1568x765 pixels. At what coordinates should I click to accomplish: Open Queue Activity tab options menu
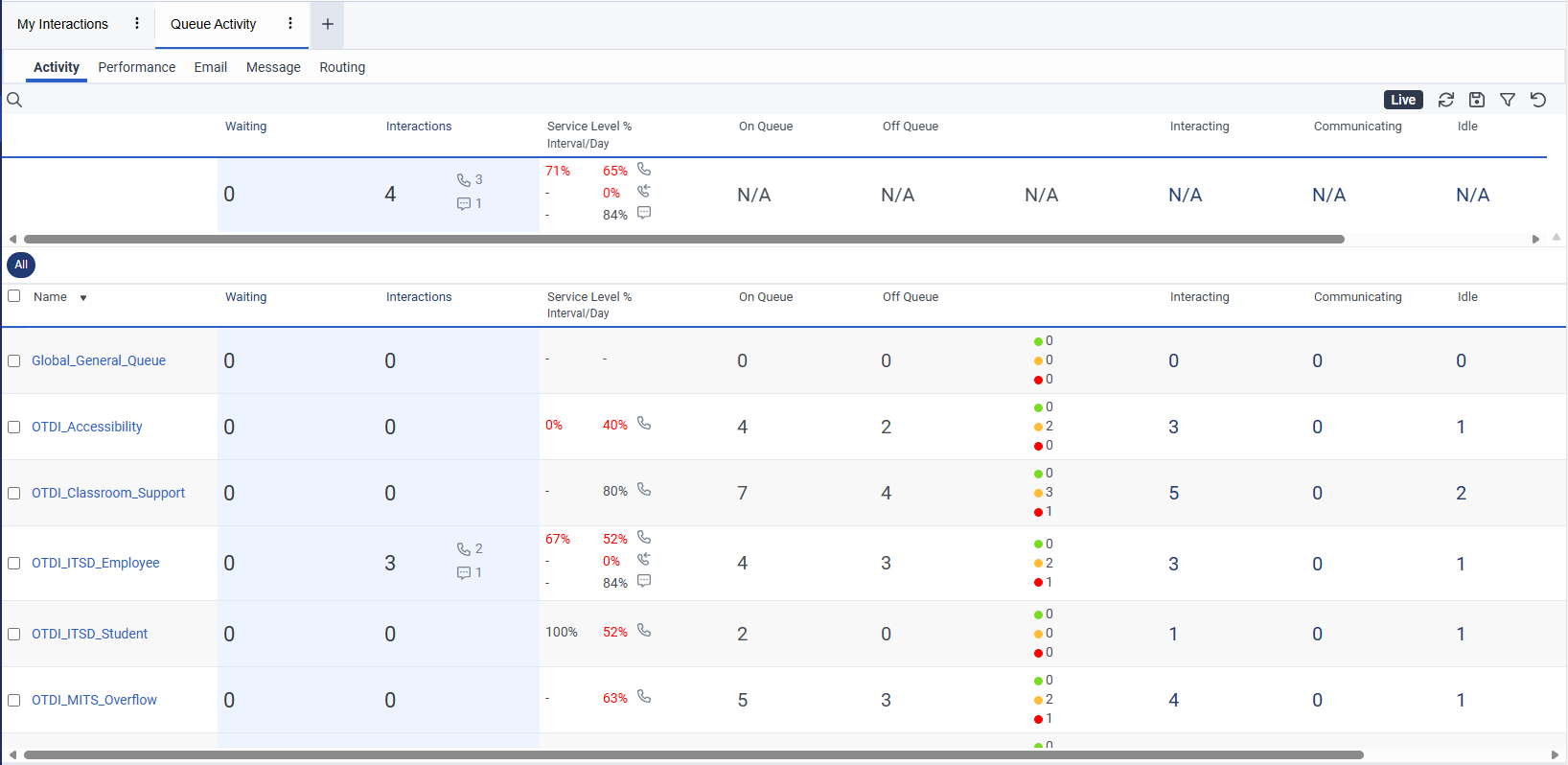pos(290,24)
